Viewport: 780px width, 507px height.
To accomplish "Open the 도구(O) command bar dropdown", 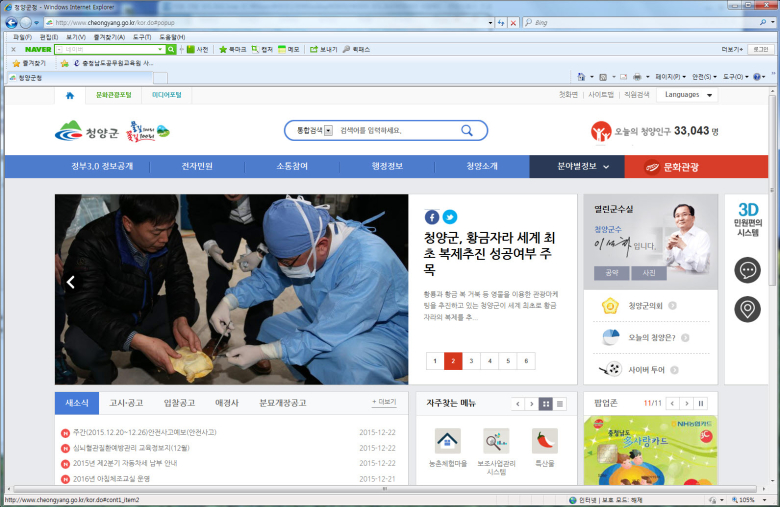I will [736, 77].
